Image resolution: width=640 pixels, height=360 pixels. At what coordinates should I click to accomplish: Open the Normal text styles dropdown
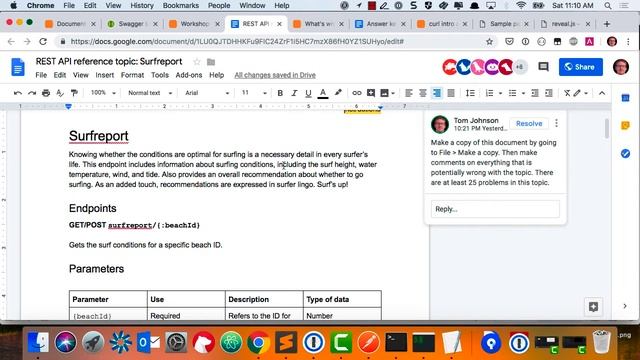pos(150,93)
